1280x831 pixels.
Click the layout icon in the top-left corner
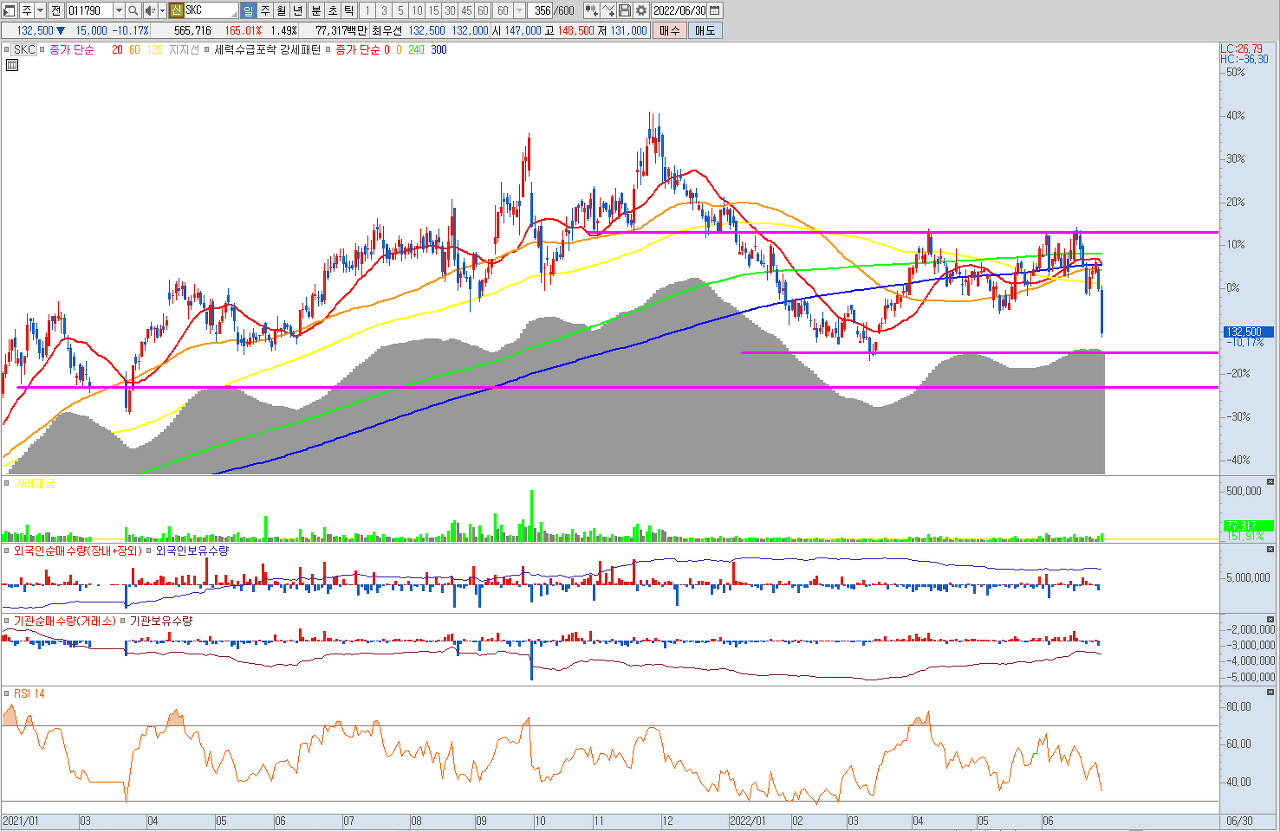(x=10, y=11)
